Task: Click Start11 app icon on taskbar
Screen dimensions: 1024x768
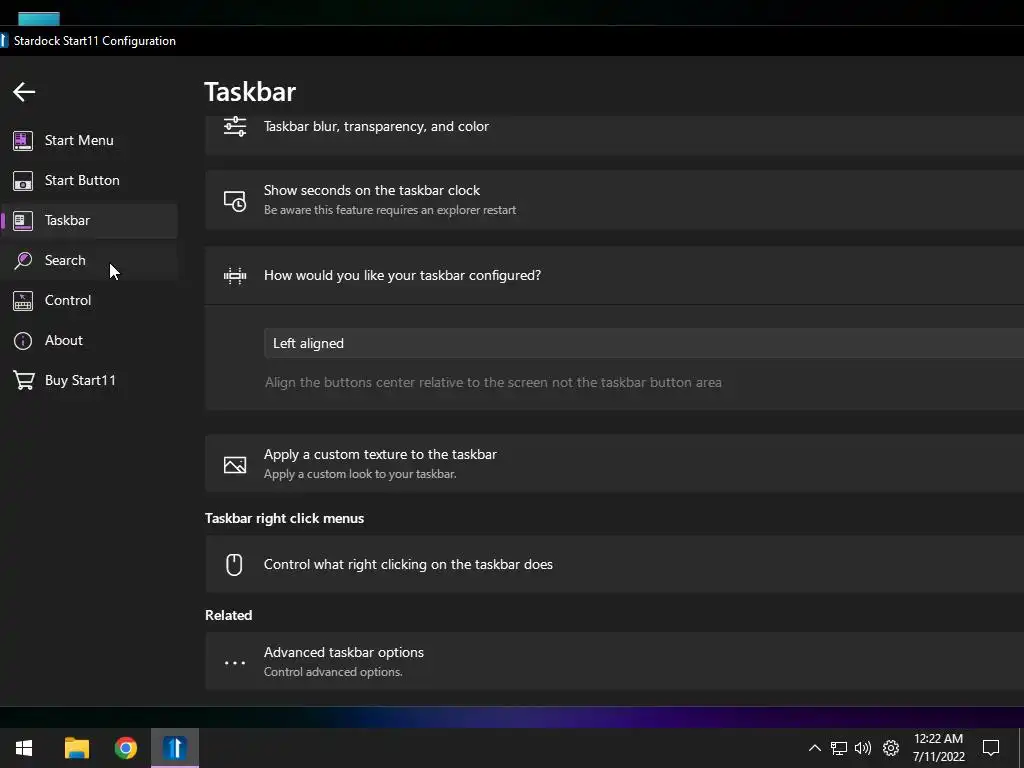Action: point(175,748)
